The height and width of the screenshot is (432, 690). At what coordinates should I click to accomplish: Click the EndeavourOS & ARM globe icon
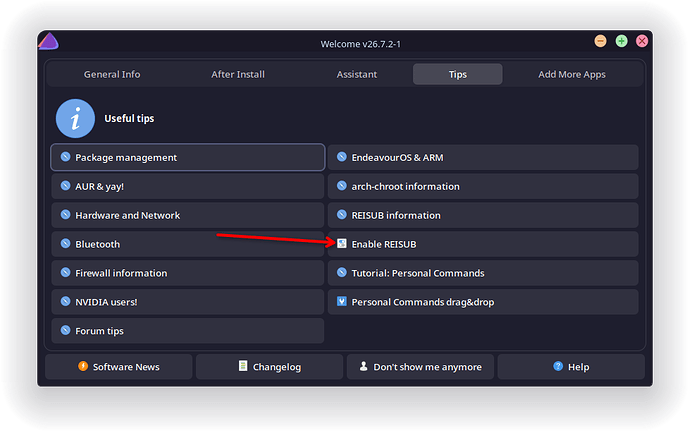click(x=342, y=157)
